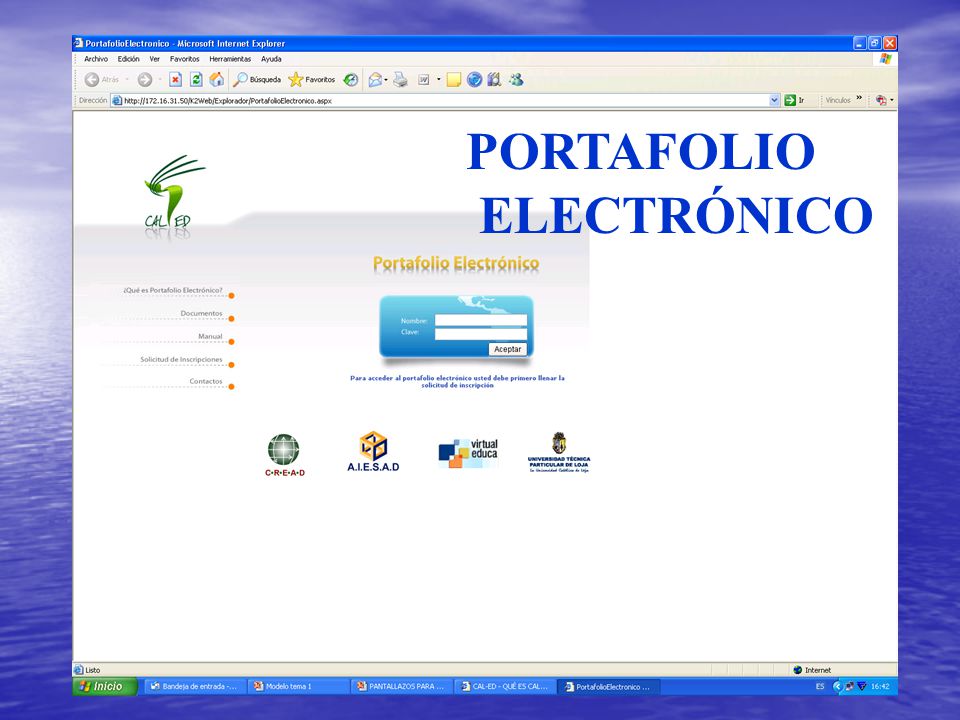Click the Windows flag throbber logo

885,59
